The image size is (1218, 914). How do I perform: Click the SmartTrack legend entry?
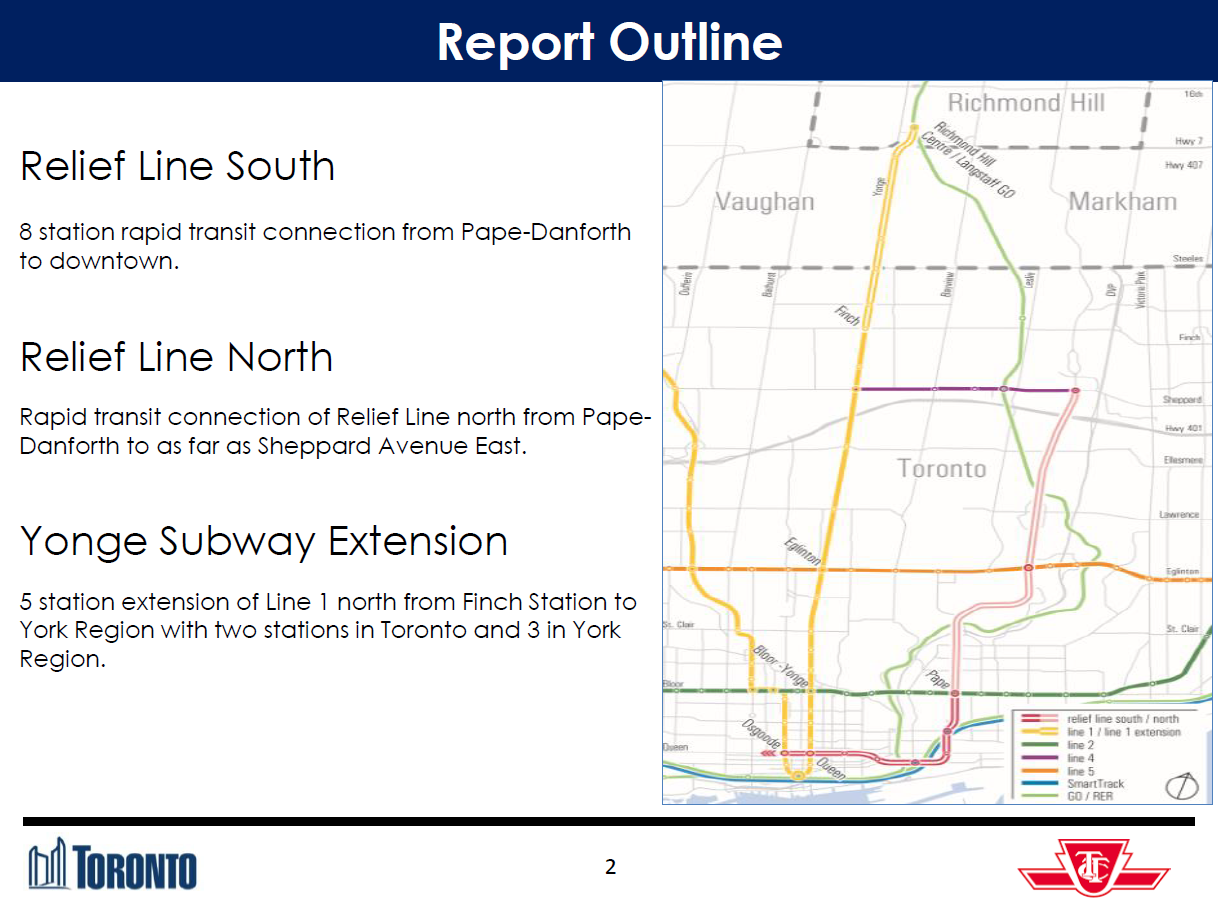coord(1071,784)
